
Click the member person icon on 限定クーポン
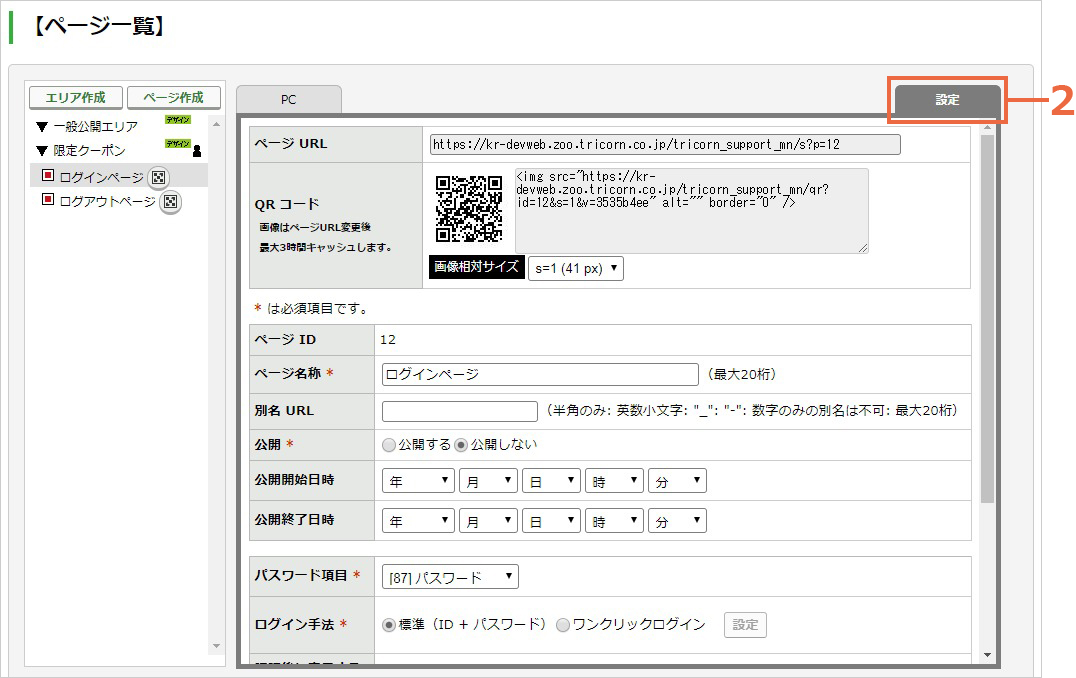[x=197, y=150]
